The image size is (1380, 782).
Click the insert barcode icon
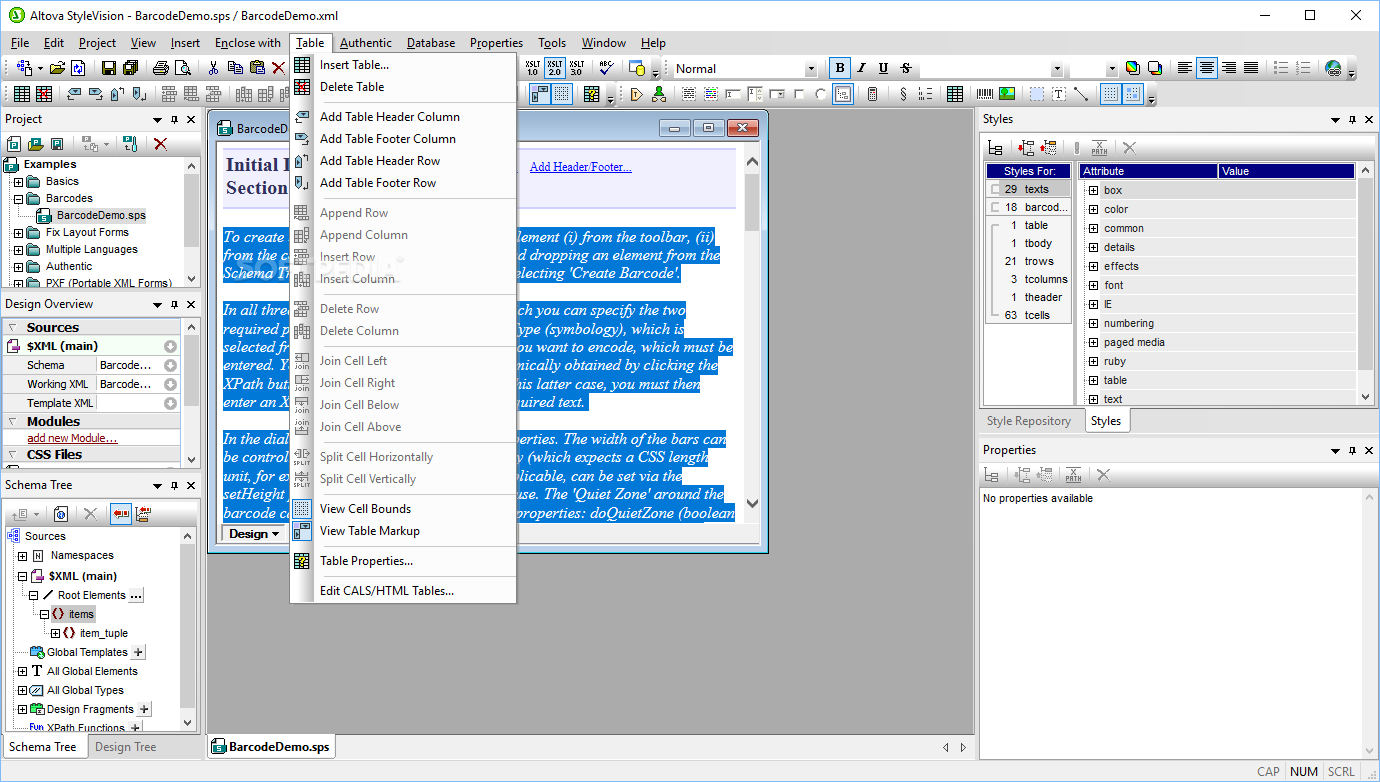pyautogui.click(x=985, y=94)
